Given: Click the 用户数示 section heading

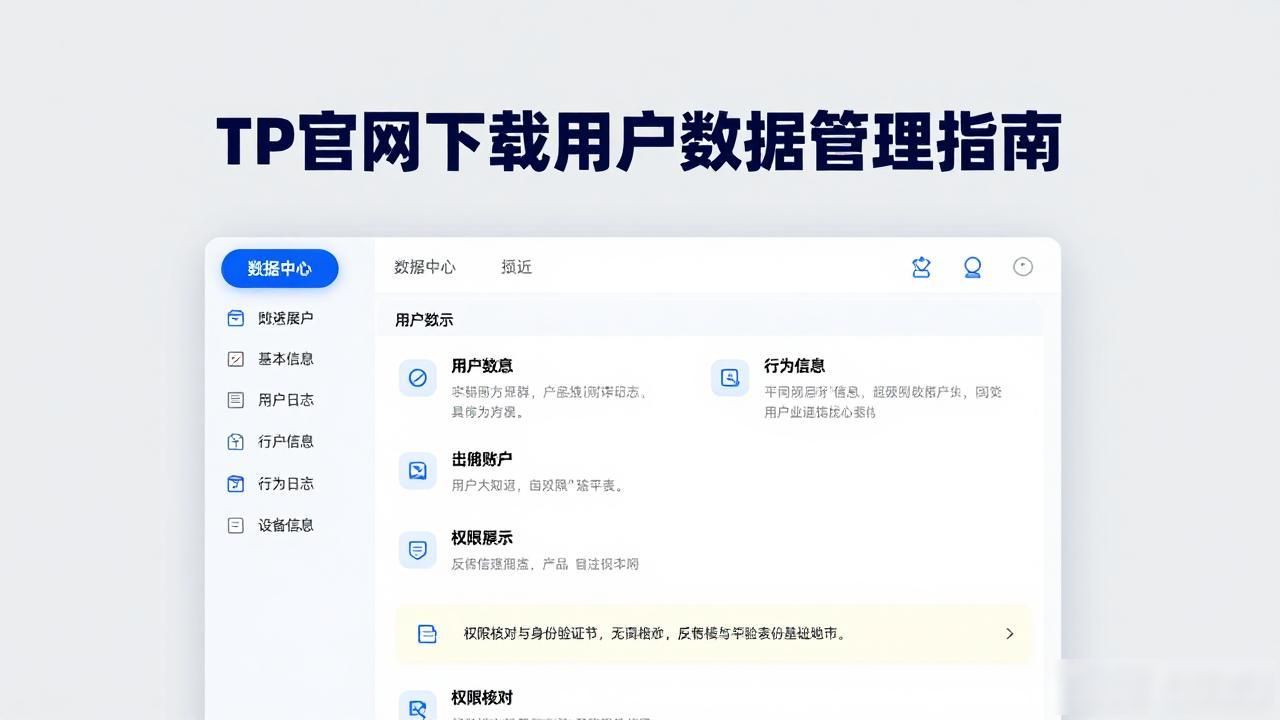Looking at the screenshot, I should 424,320.
